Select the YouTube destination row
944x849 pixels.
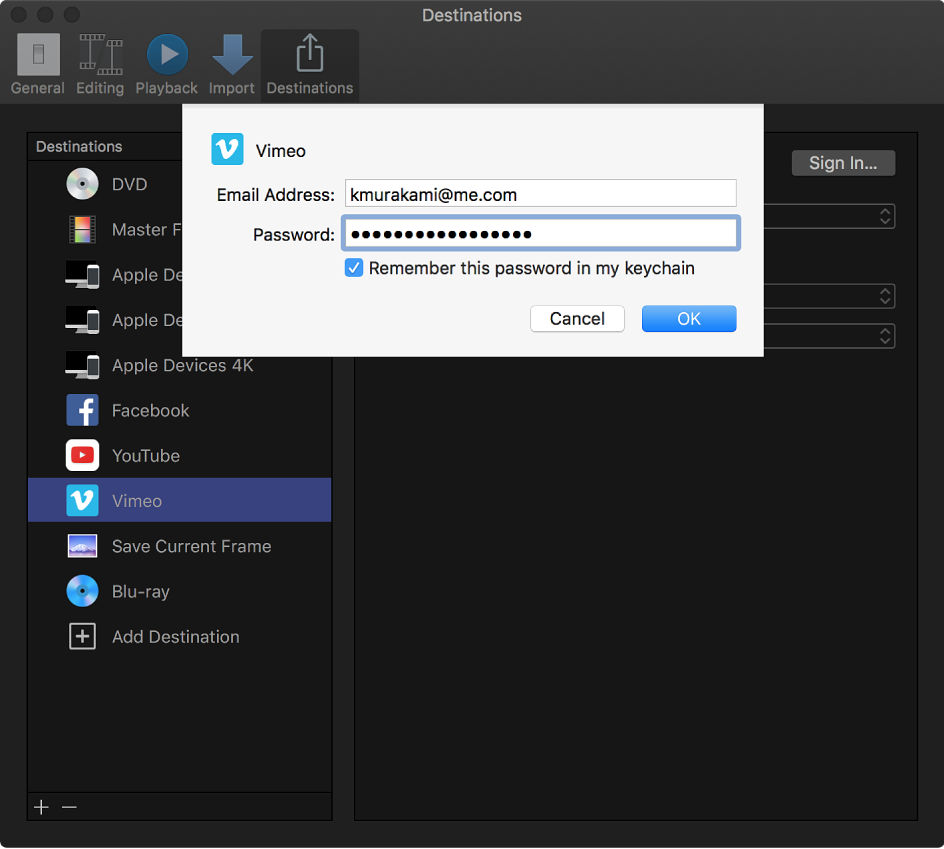click(x=179, y=456)
